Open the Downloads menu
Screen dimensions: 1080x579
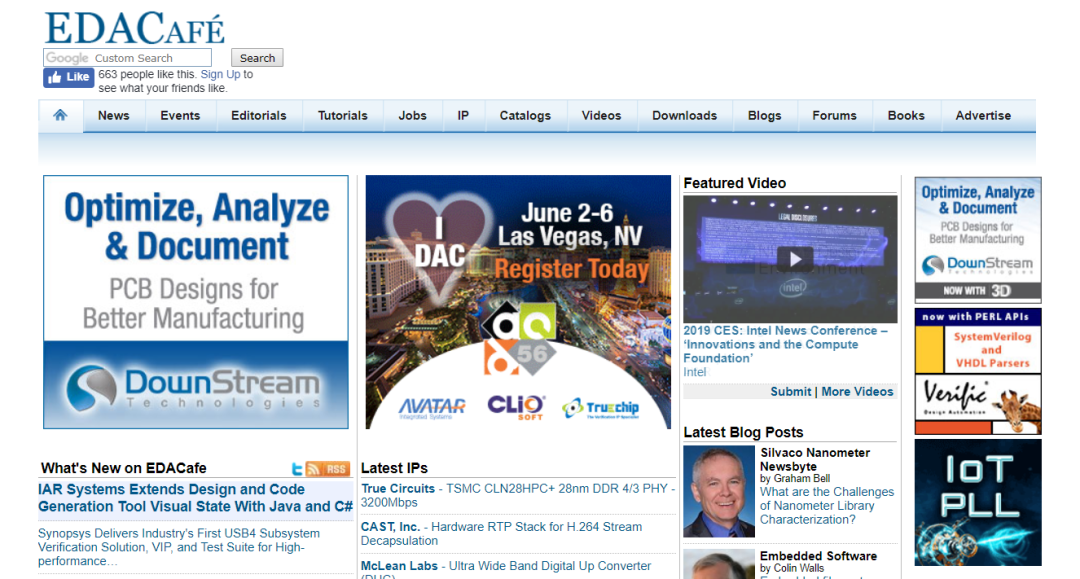685,116
